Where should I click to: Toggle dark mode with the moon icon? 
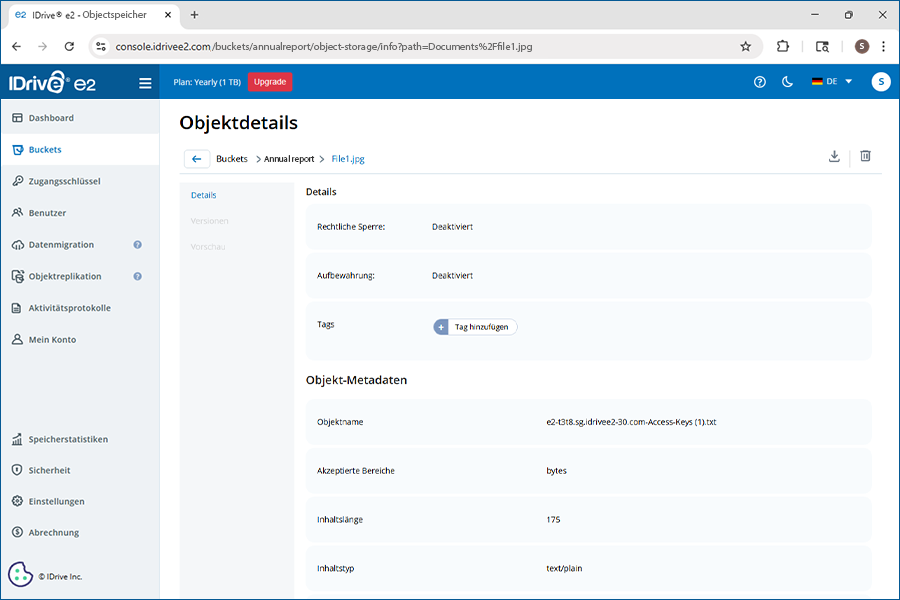click(788, 82)
